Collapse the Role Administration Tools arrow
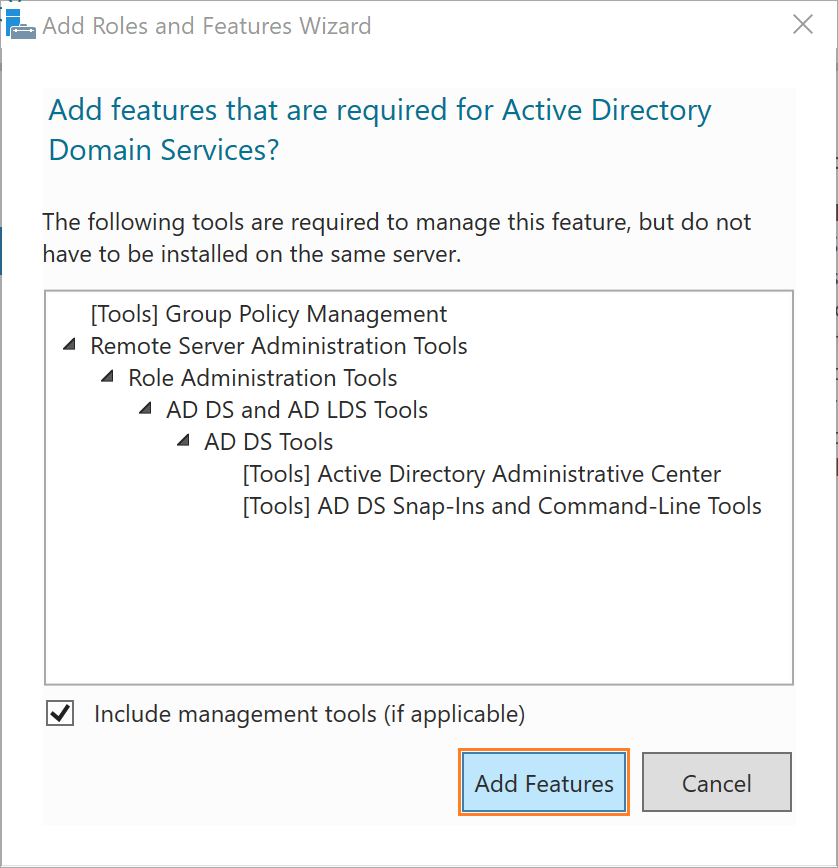 [x=107, y=377]
